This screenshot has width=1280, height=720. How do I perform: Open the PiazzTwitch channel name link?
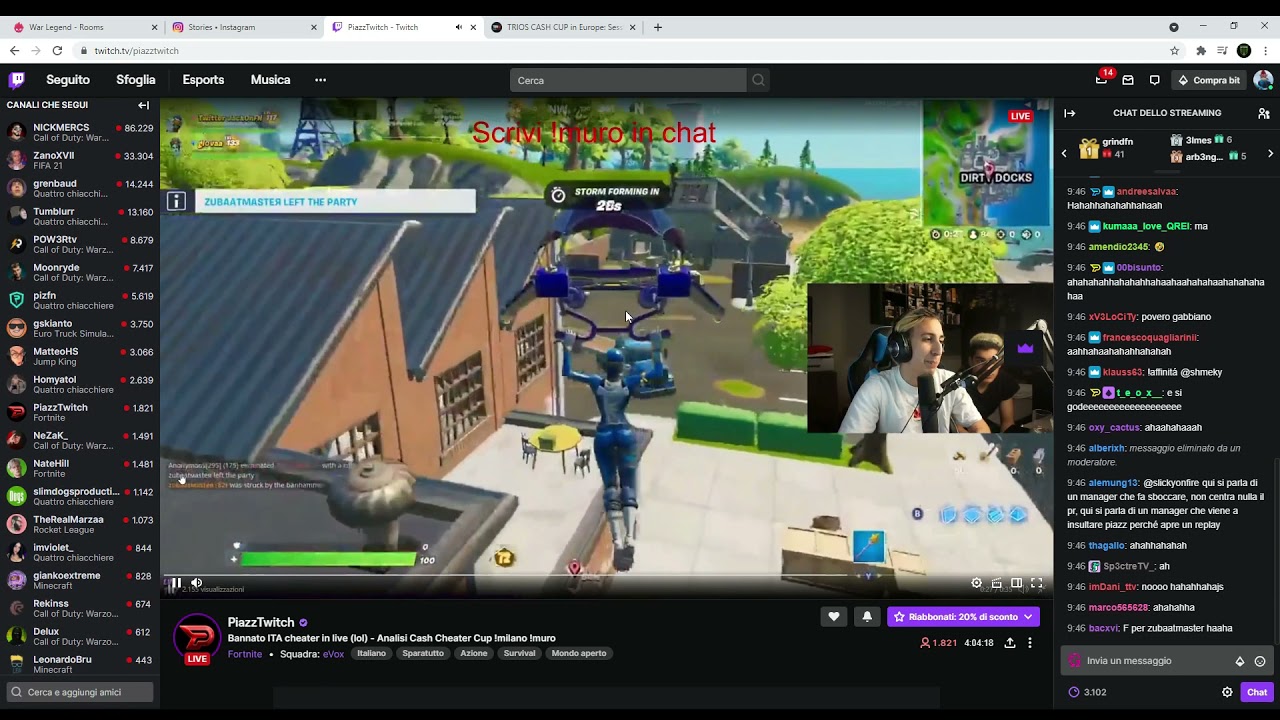coord(261,622)
